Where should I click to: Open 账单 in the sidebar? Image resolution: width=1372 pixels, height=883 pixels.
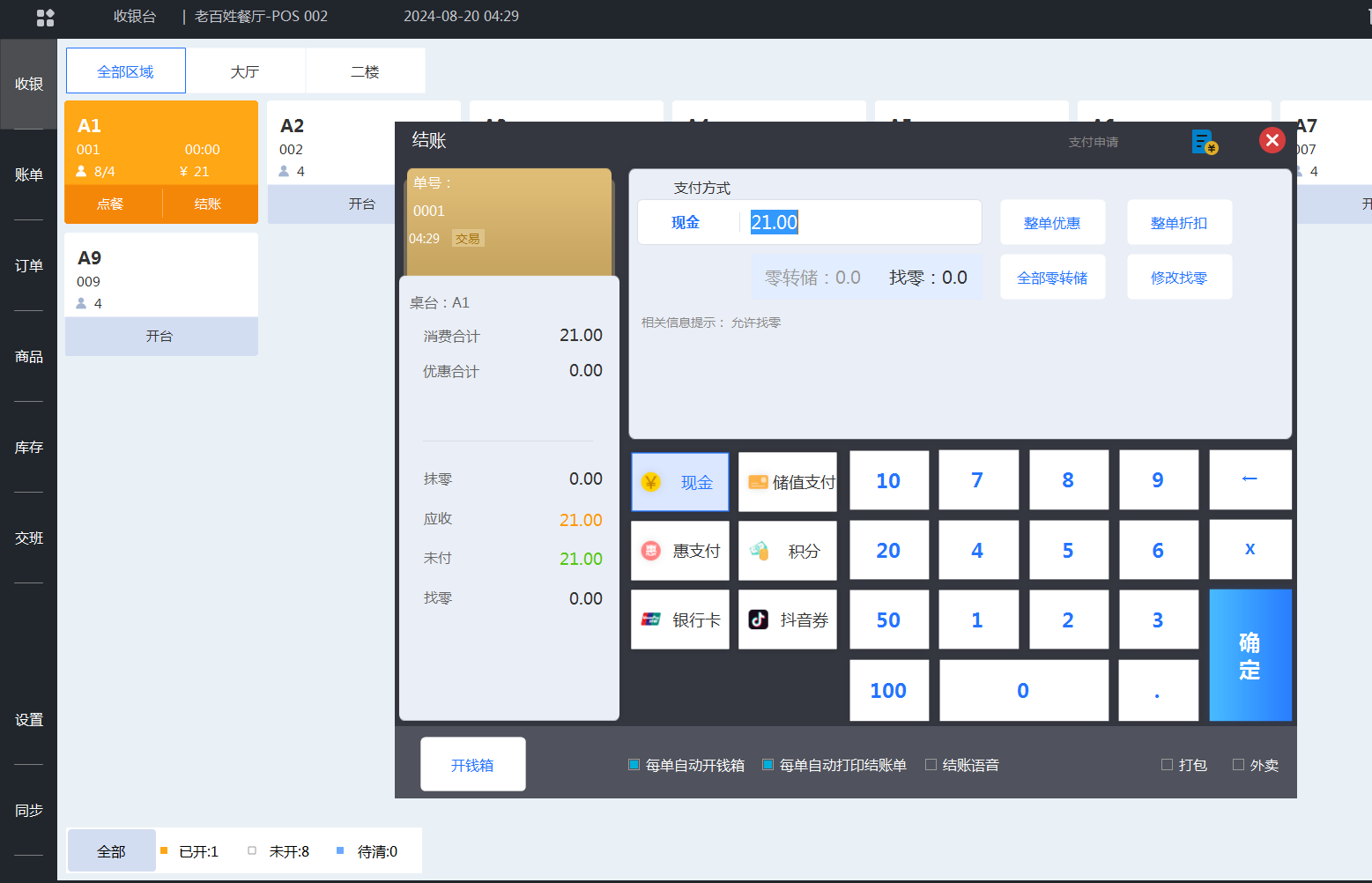pos(29,174)
